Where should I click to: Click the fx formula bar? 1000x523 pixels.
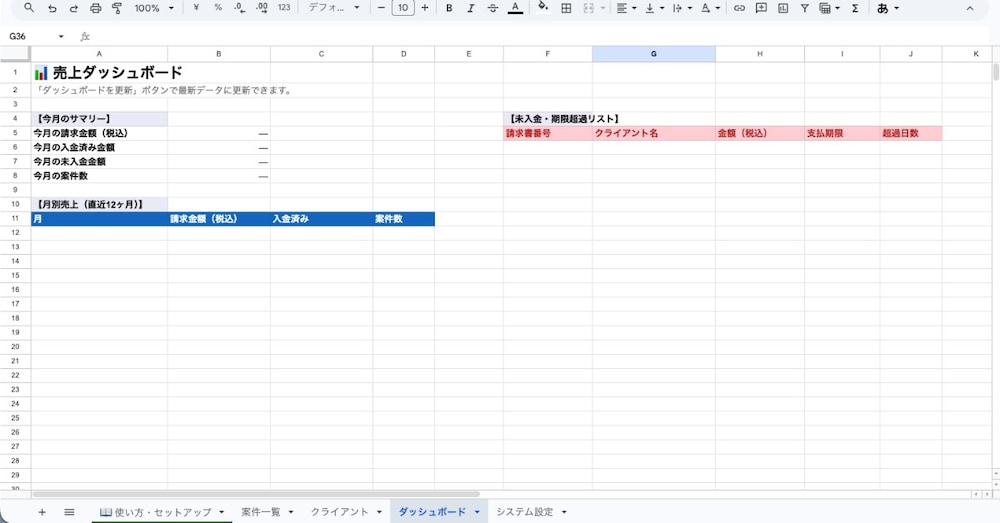coord(536,36)
